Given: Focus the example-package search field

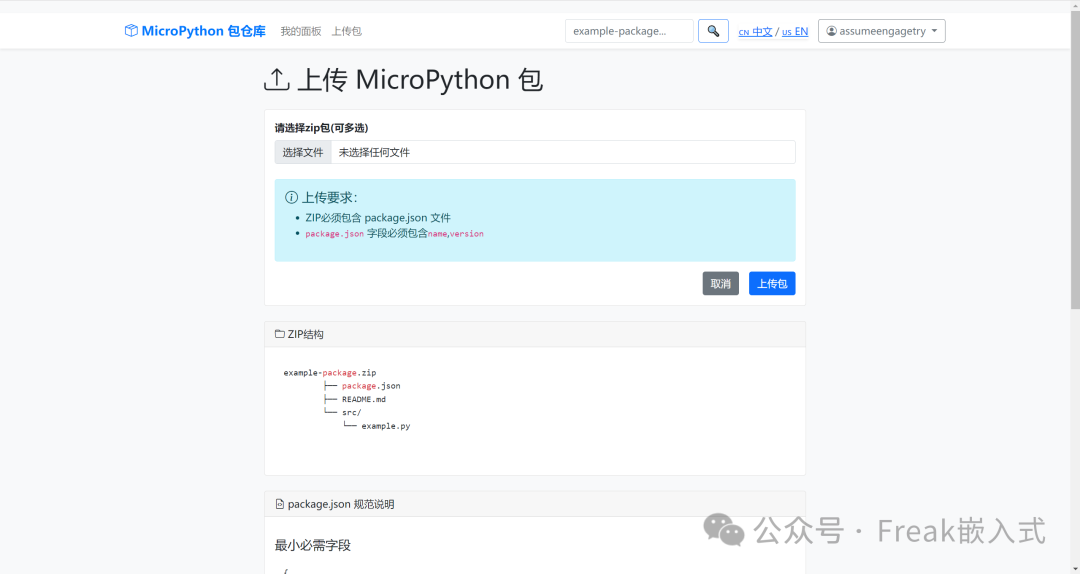Looking at the screenshot, I should click(630, 31).
